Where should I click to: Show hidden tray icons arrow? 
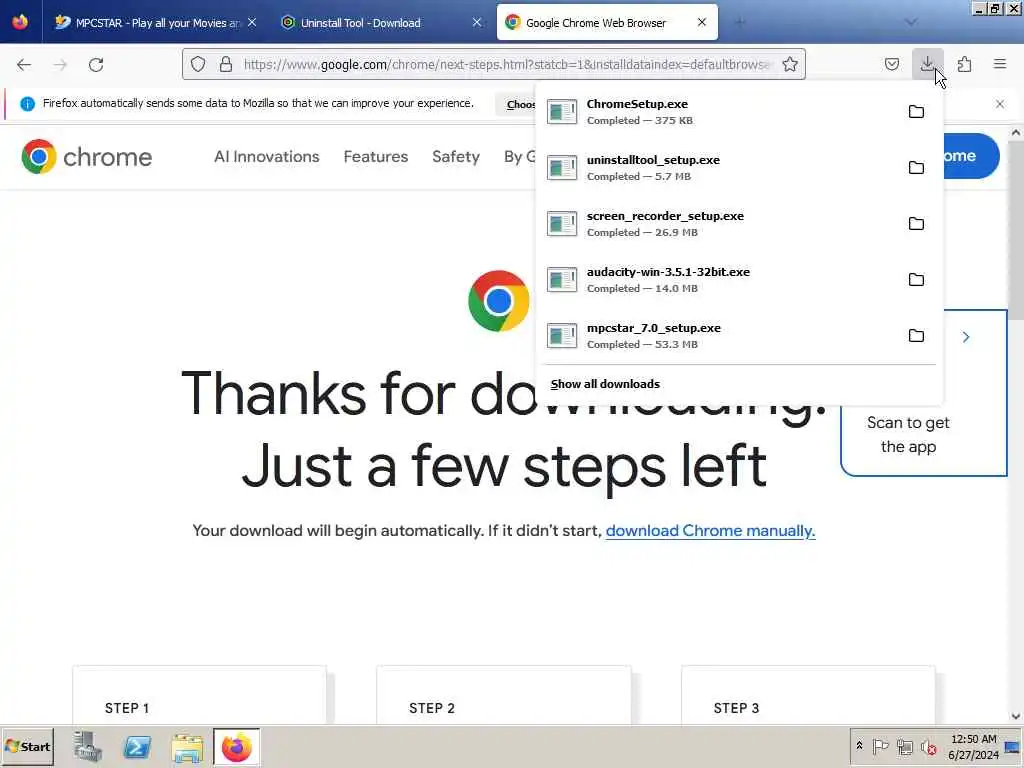pos(859,746)
